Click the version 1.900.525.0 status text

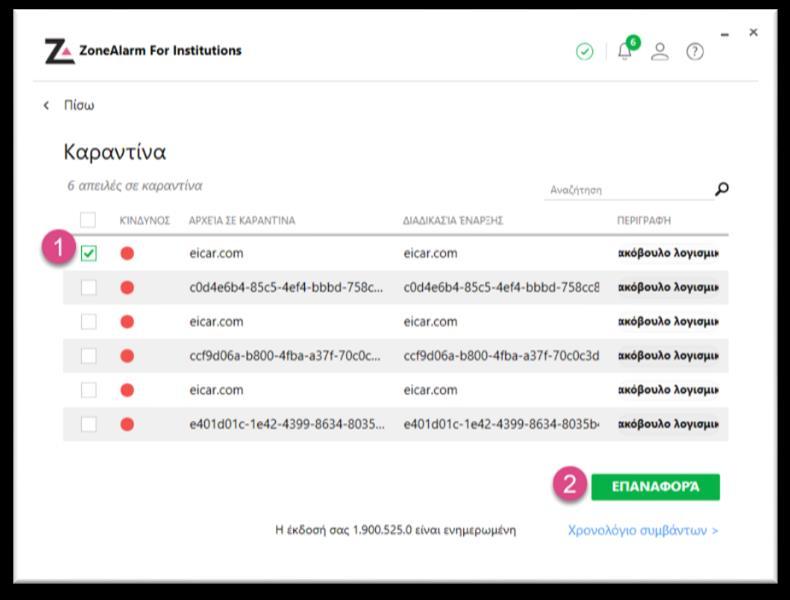(396, 530)
